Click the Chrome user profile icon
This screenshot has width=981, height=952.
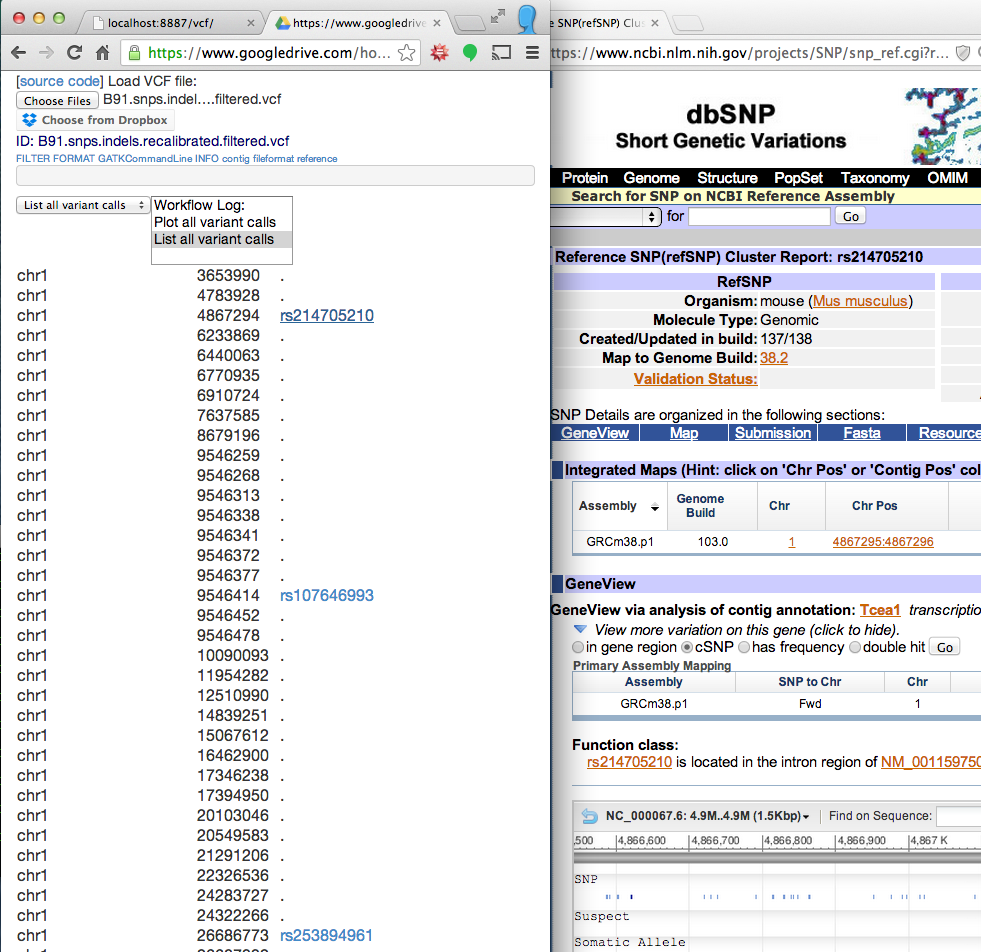[528, 19]
